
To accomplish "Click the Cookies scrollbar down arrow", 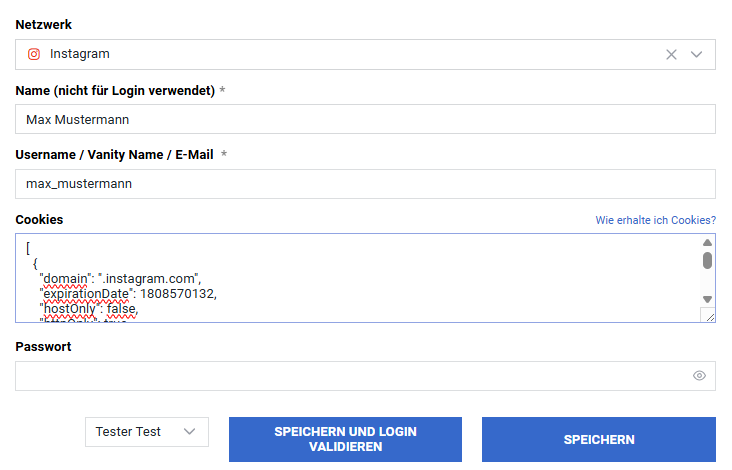I will 707,299.
